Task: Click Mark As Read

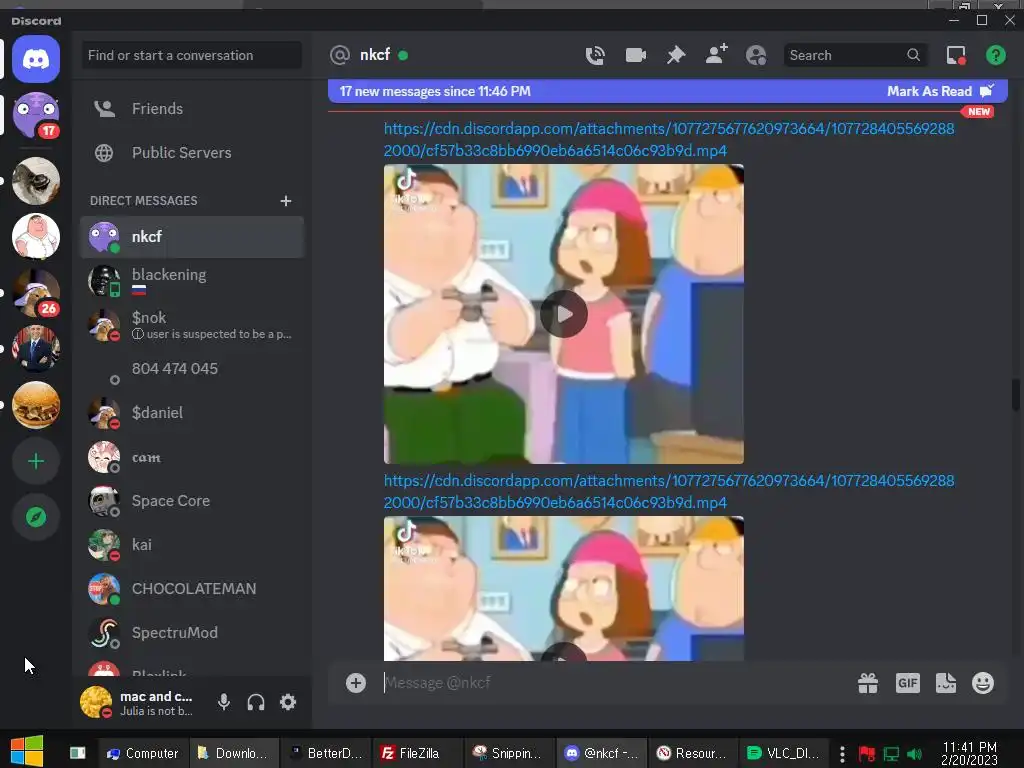Action: pyautogui.click(x=940, y=91)
